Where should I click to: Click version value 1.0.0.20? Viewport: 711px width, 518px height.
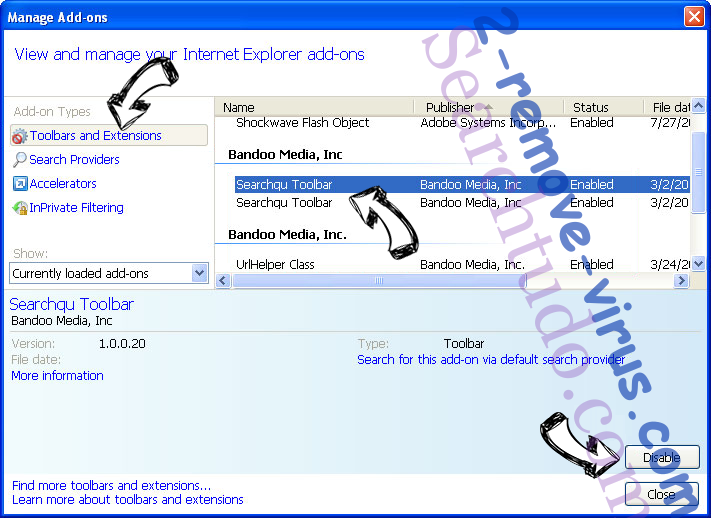pos(122,343)
